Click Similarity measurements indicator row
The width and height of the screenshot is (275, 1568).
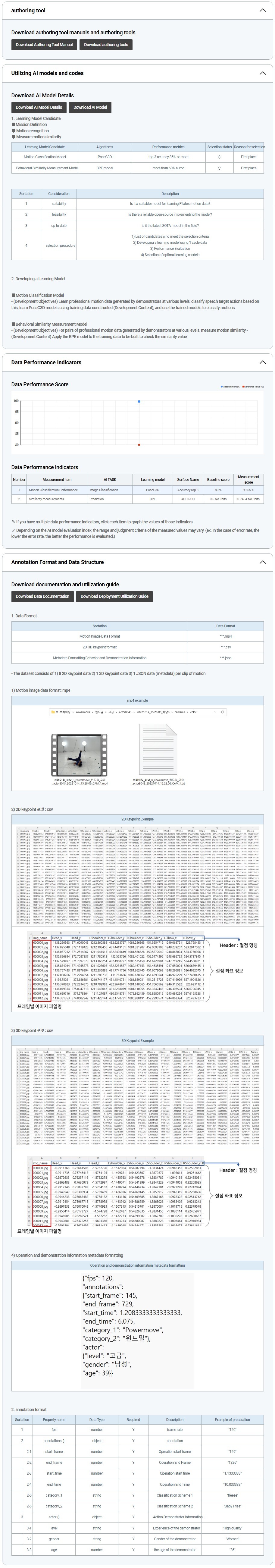pyautogui.click(x=46, y=499)
